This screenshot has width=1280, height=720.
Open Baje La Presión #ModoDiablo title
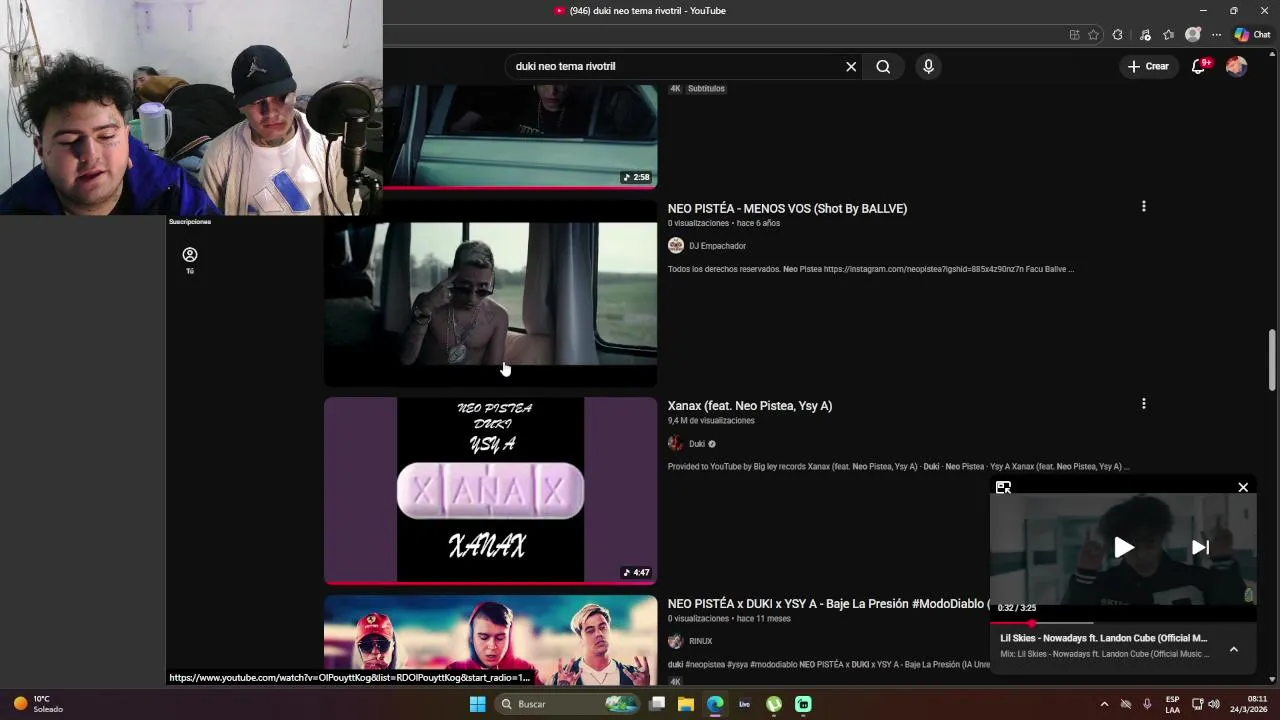828,604
